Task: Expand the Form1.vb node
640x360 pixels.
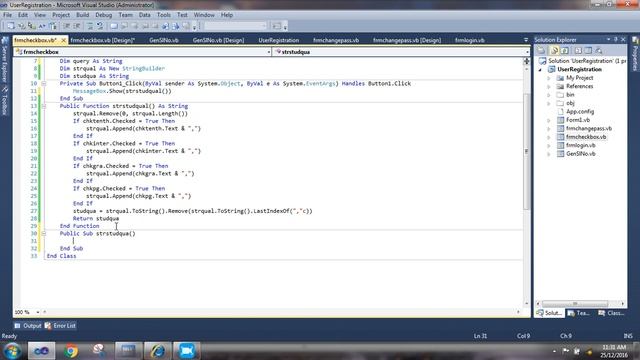Action: tap(549, 120)
